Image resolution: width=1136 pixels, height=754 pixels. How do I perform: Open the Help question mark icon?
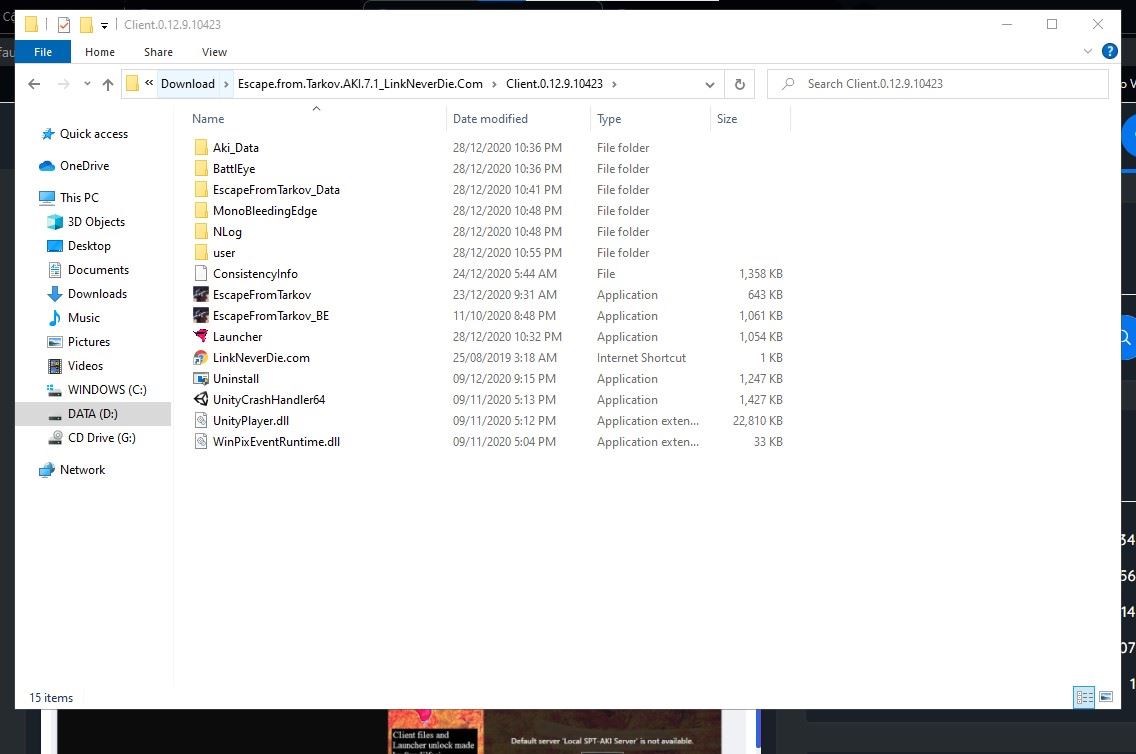1109,51
